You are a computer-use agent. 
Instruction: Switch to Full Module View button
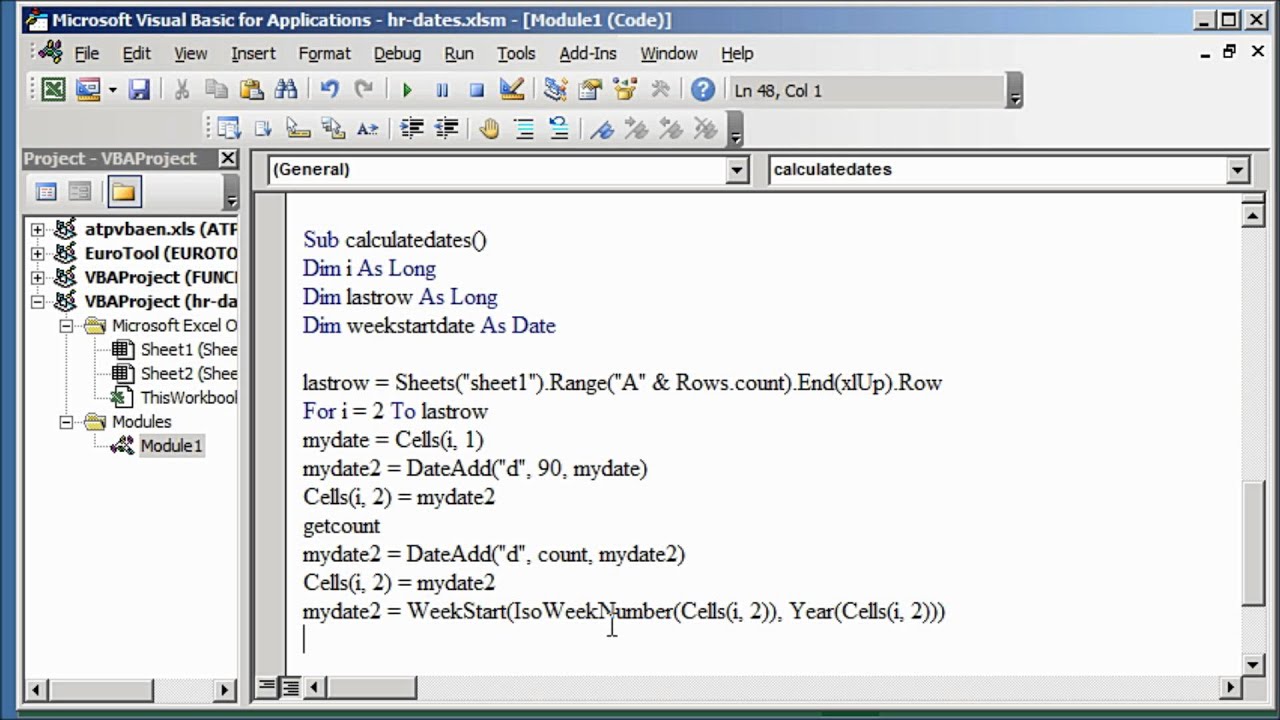[289, 687]
